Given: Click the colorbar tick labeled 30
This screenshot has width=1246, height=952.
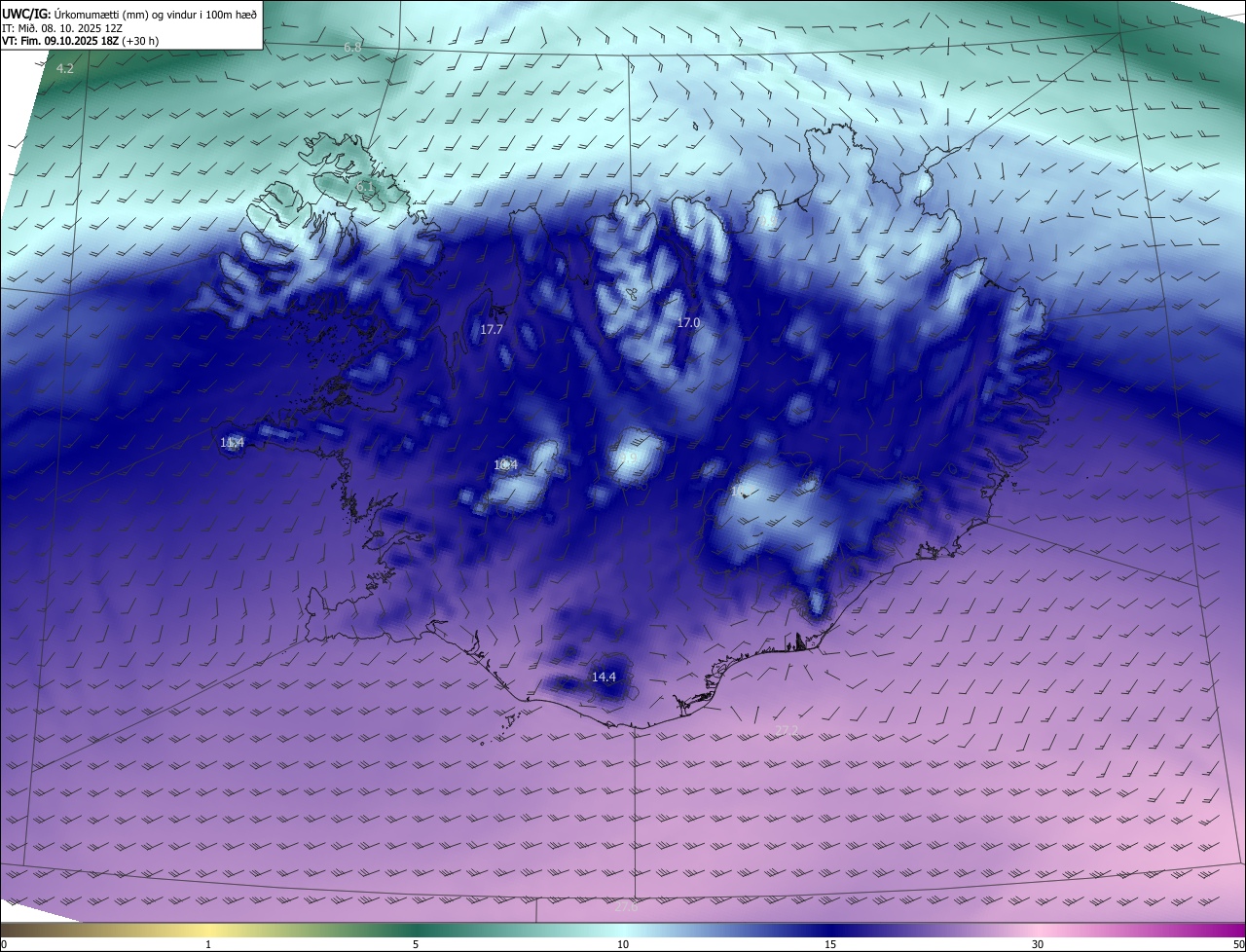Looking at the screenshot, I should (x=1038, y=944).
